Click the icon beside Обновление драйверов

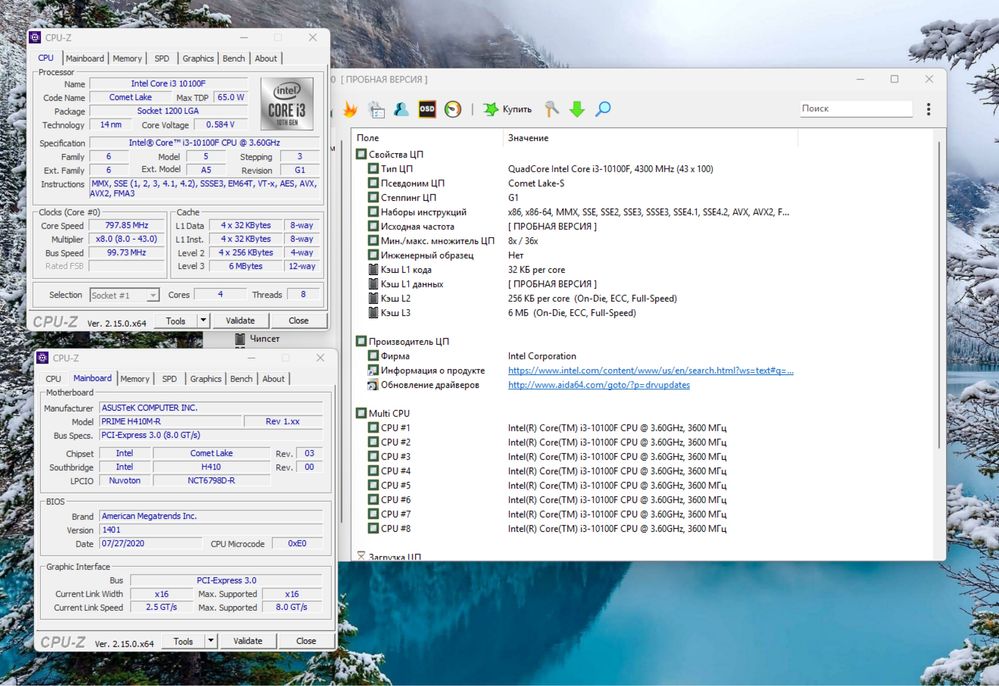tap(373, 385)
